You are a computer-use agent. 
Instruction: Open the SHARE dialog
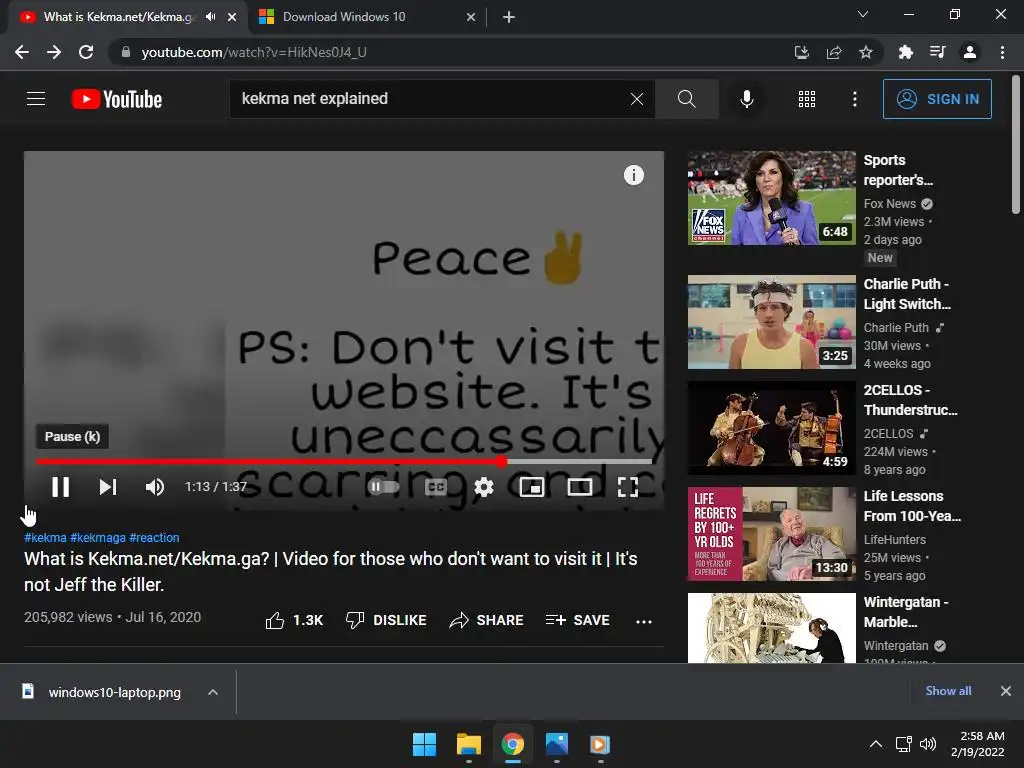[487, 620]
